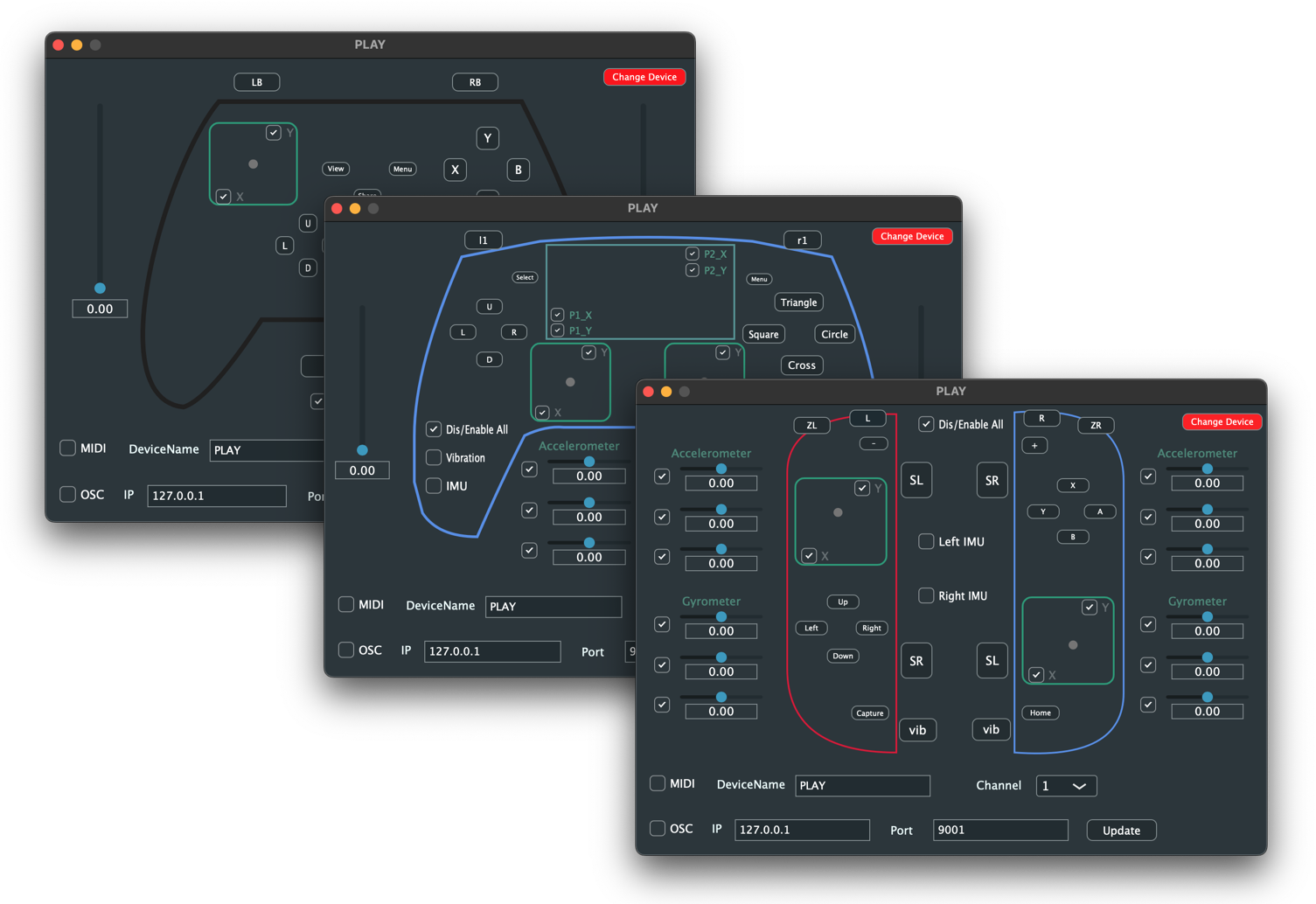Click the DeviceName field in front window
This screenshot has width=1316, height=904.
(862, 786)
